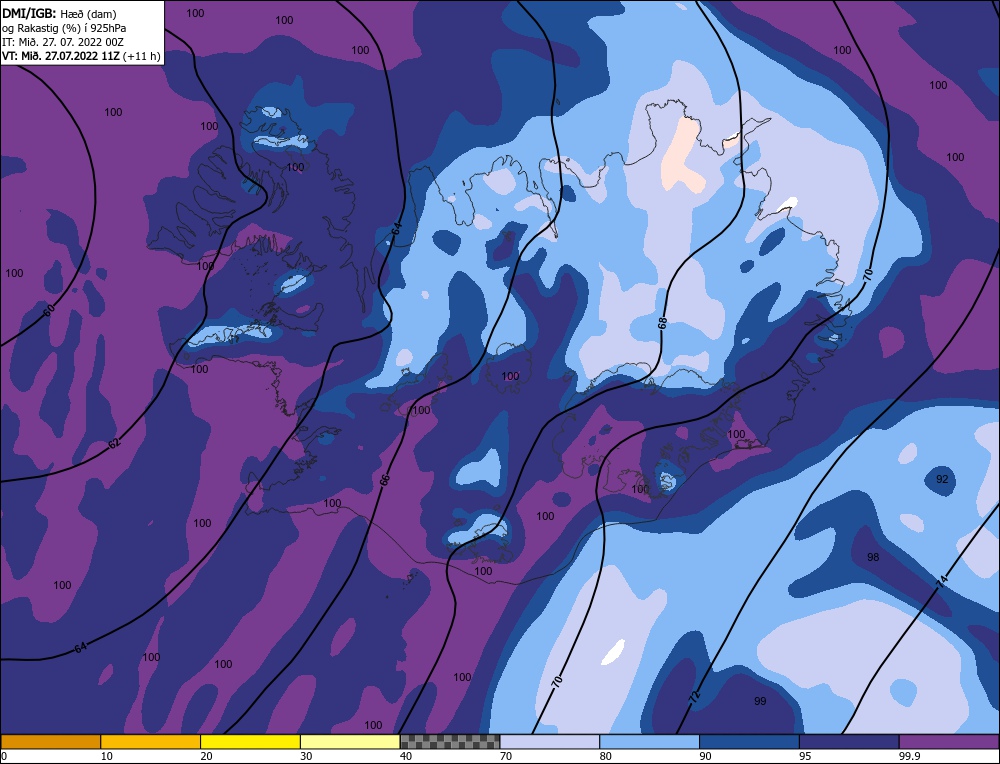
Task: Click the checkered gray 40–70 legend swatch
Action: pos(450,742)
